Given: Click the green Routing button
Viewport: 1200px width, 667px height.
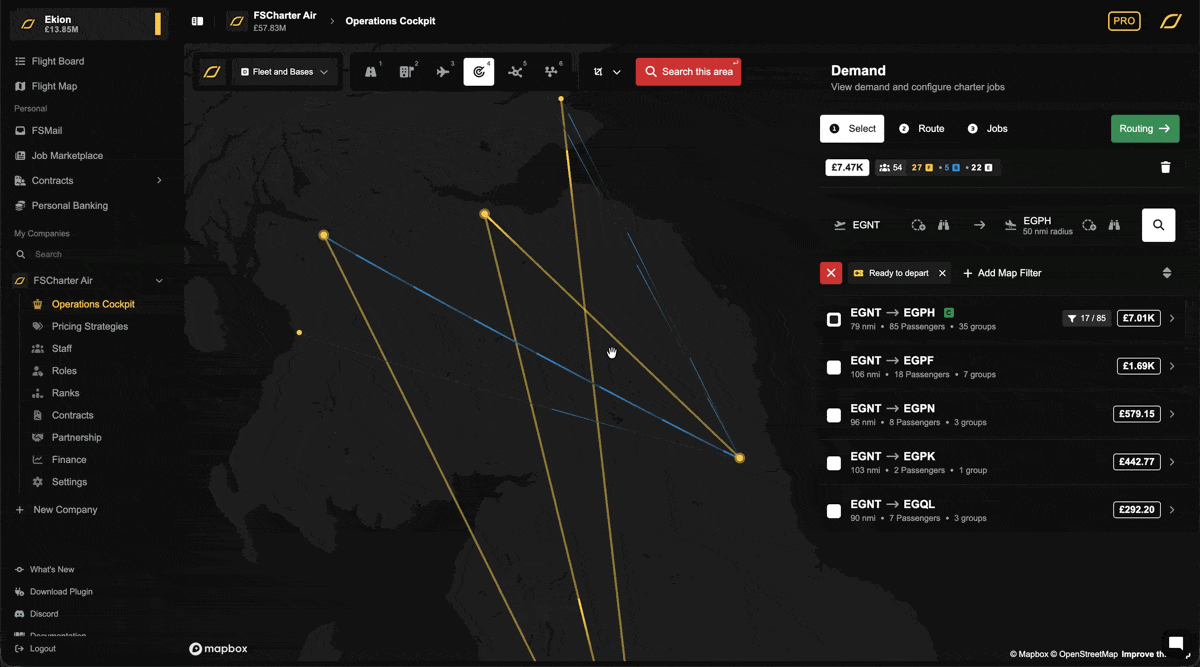Looking at the screenshot, I should (1144, 129).
